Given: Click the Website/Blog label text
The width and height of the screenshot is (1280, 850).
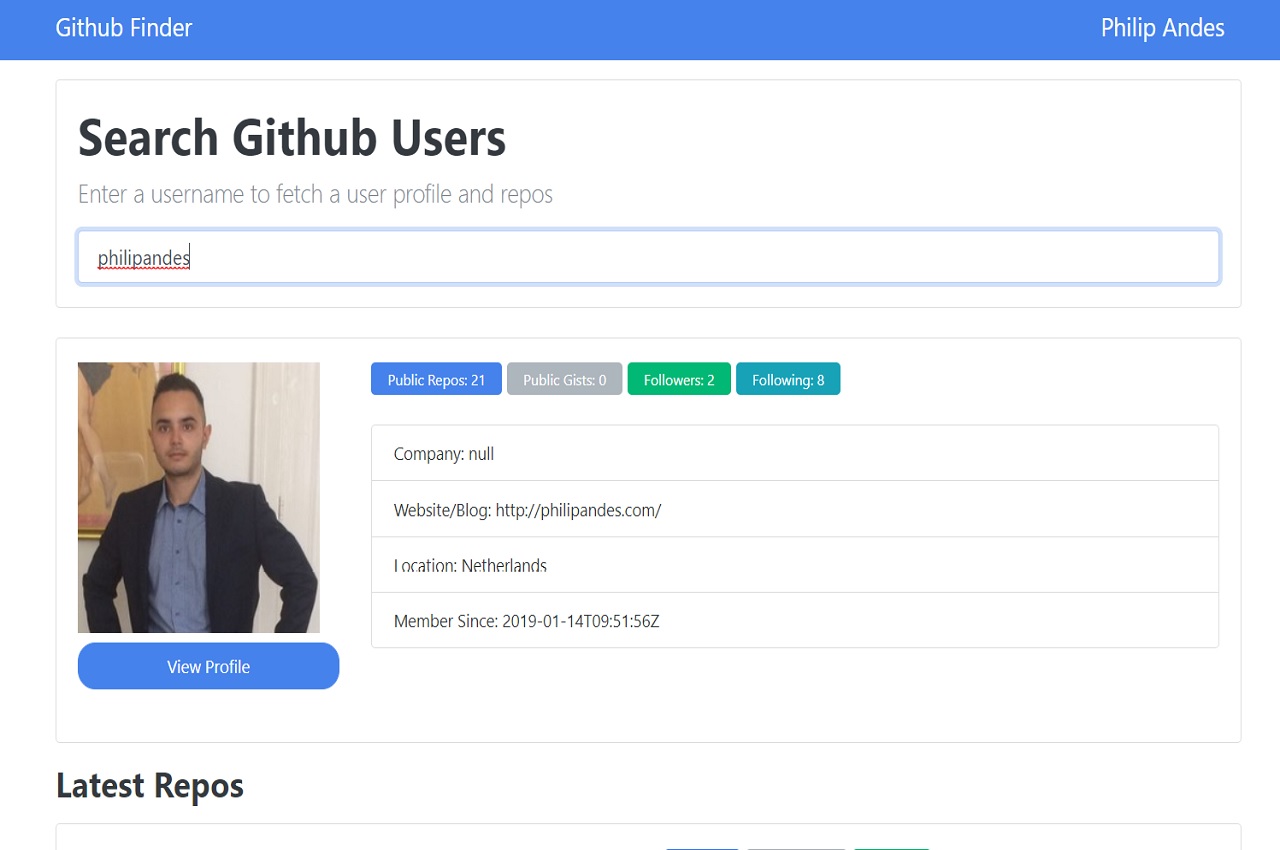Looking at the screenshot, I should point(443,510).
